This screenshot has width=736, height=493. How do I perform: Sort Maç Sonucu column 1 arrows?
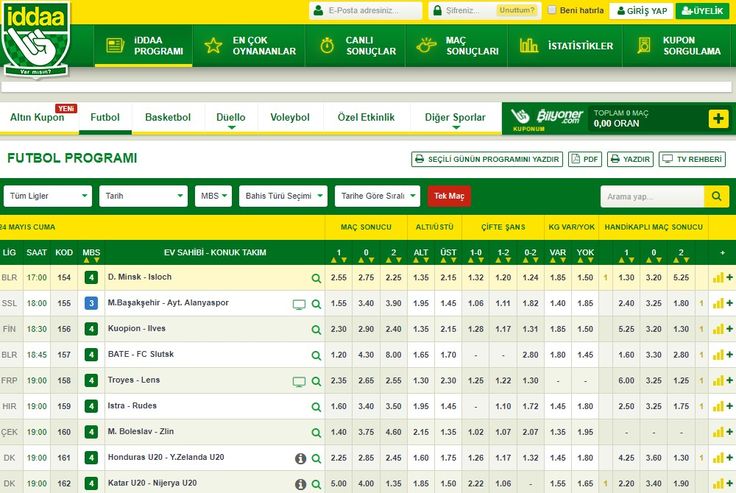[x=338, y=260]
